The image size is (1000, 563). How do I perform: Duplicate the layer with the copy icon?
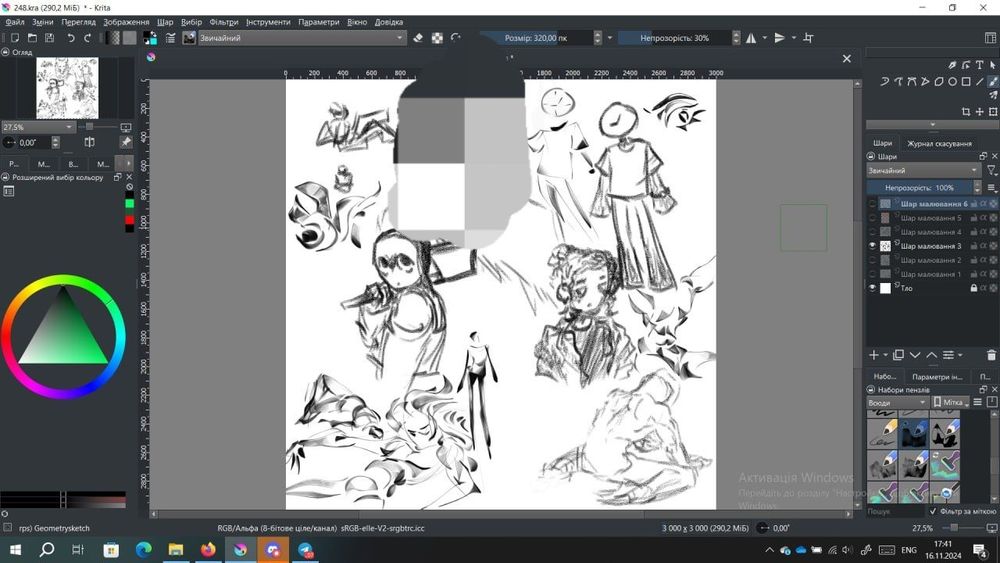pyautogui.click(x=899, y=355)
